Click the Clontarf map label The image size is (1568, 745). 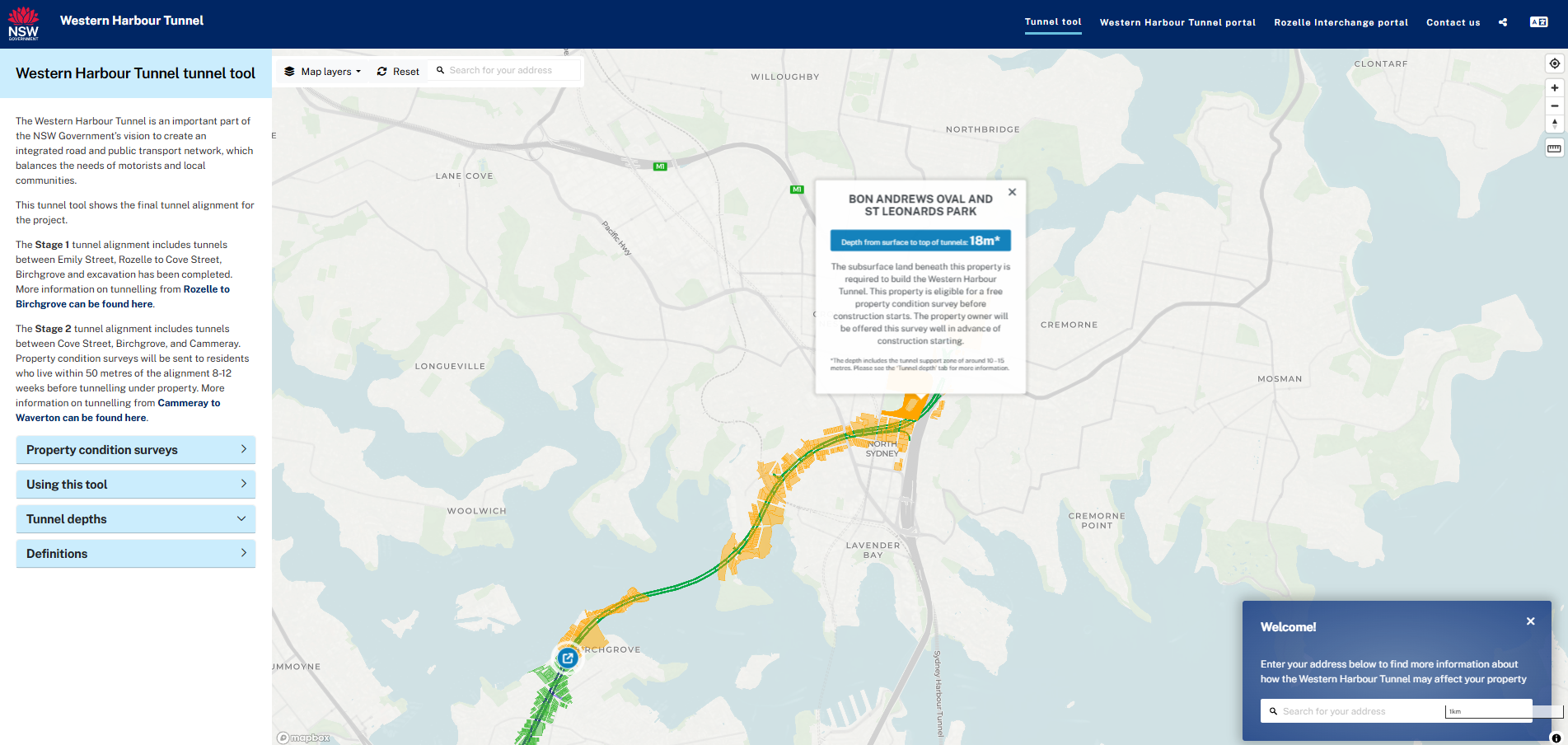[1381, 63]
